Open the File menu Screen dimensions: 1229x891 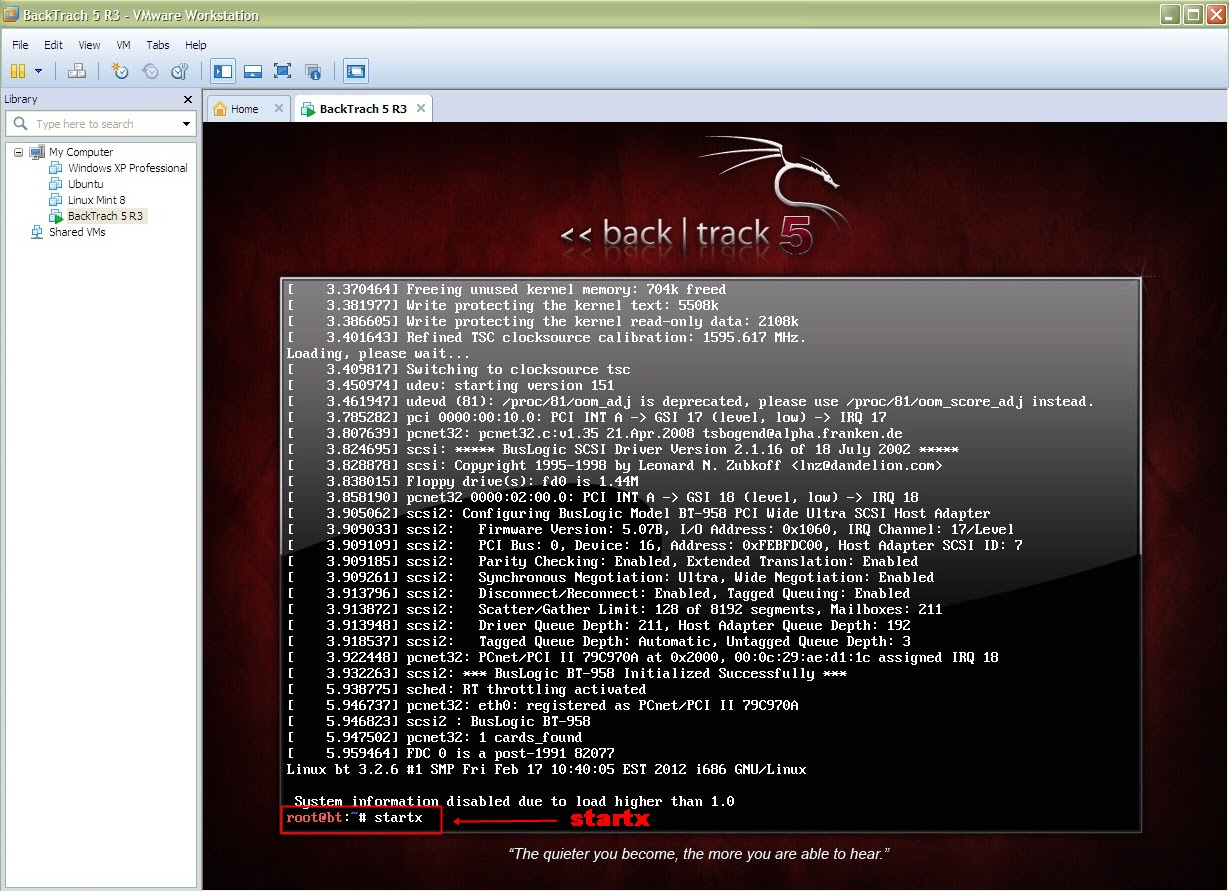(x=20, y=45)
